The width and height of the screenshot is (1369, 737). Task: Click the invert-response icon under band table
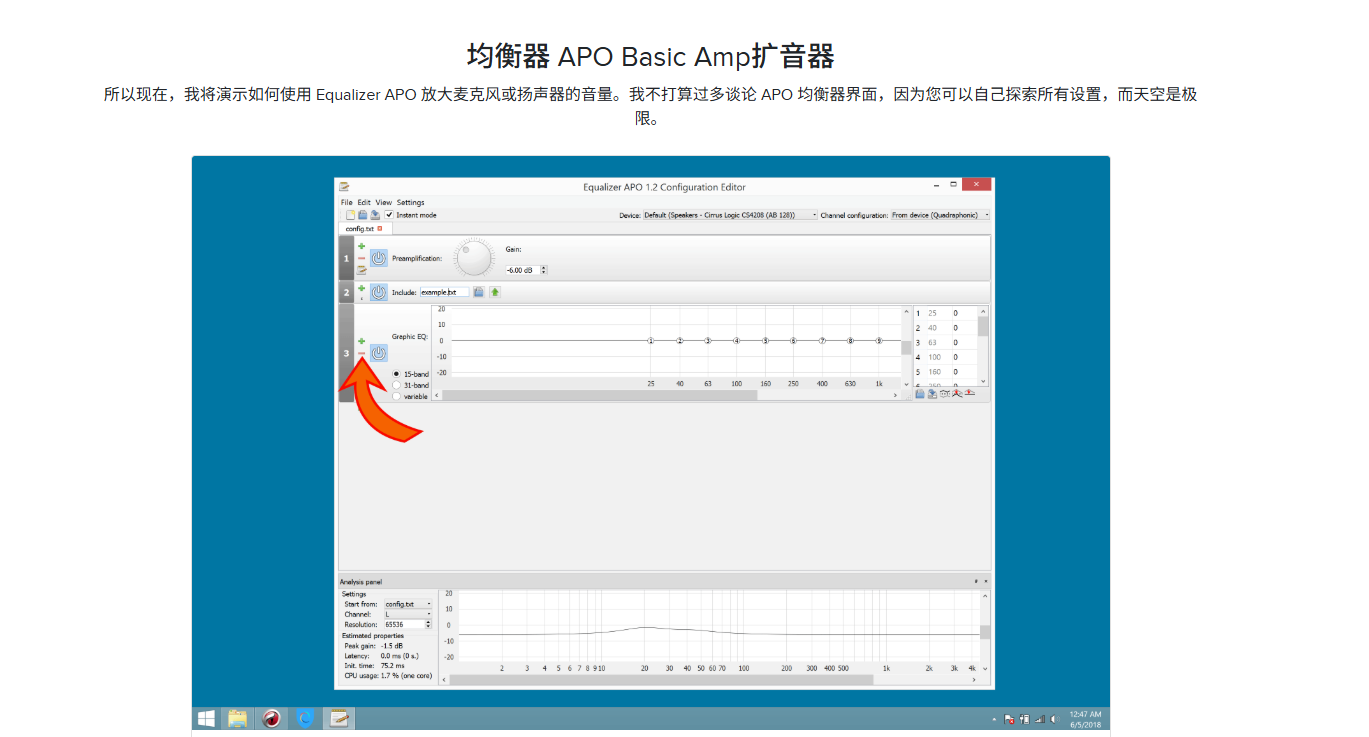point(945,394)
